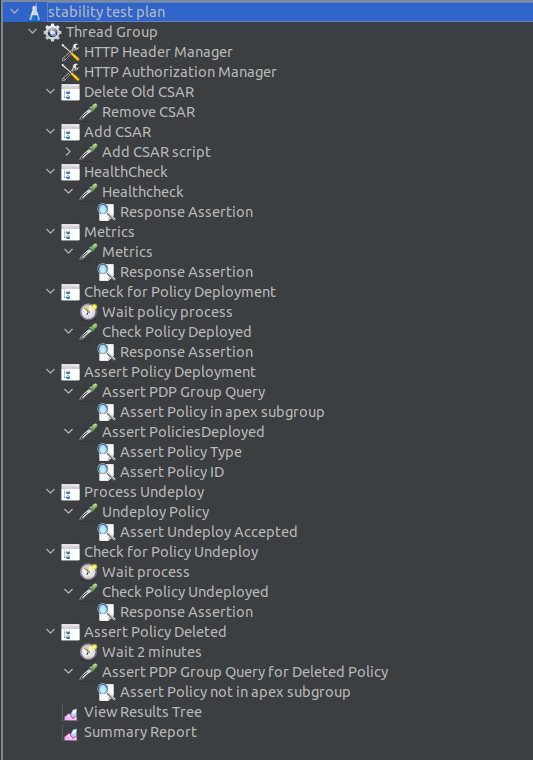This screenshot has width=533, height=760.
Task: Collapse the Check for Policy Undeploy controller
Action: (x=50, y=551)
